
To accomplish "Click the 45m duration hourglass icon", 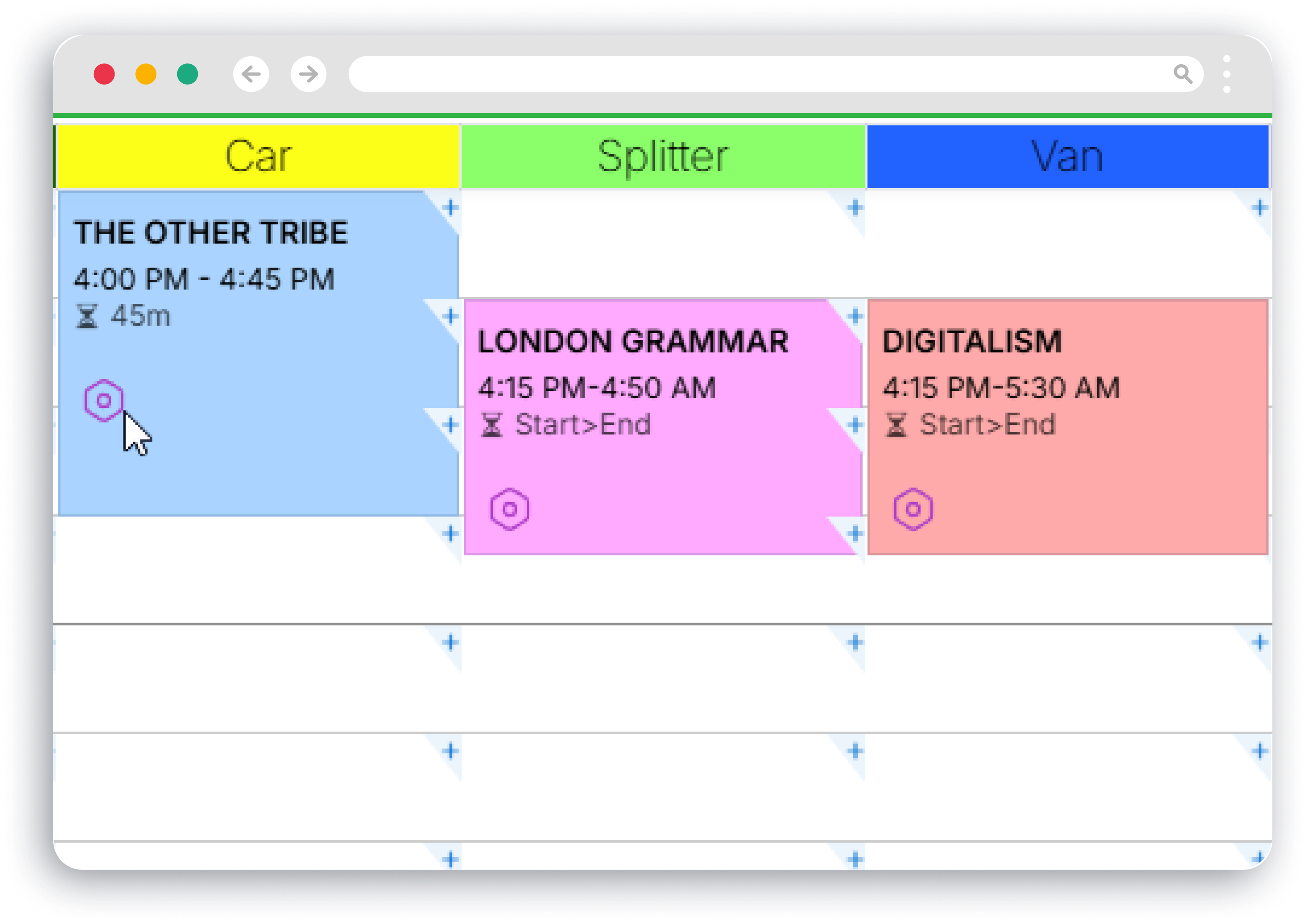I will pos(87,316).
